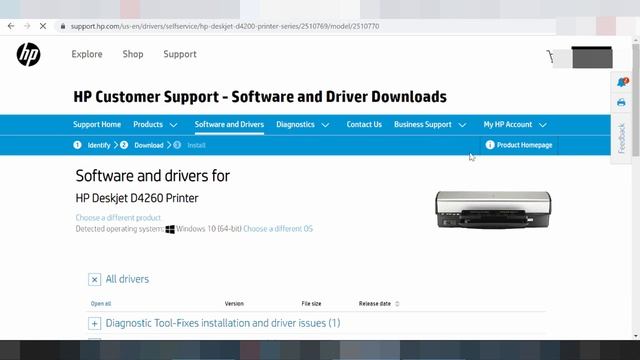Image resolution: width=640 pixels, height=360 pixels.
Task: Open My HP Account dropdown
Action: (515, 124)
